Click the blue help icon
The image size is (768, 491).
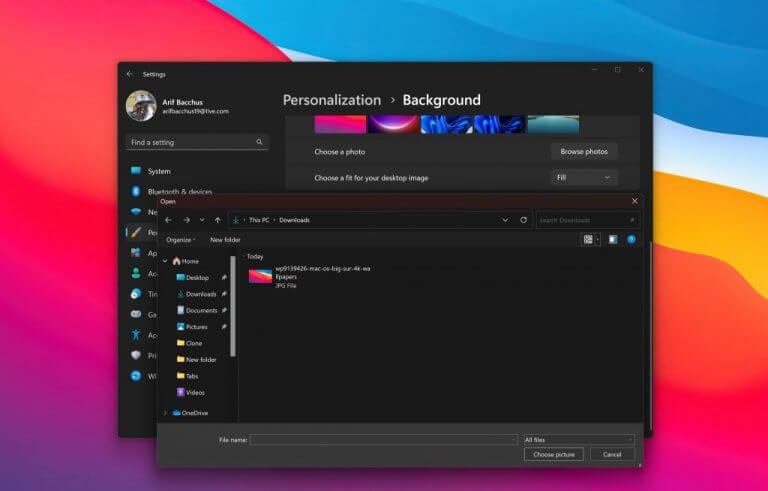pos(631,239)
